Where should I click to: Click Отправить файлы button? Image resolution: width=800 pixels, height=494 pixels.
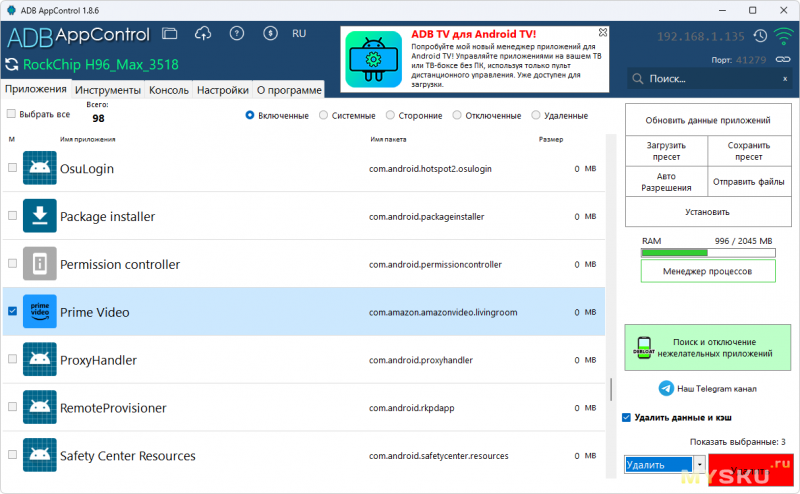point(749,182)
